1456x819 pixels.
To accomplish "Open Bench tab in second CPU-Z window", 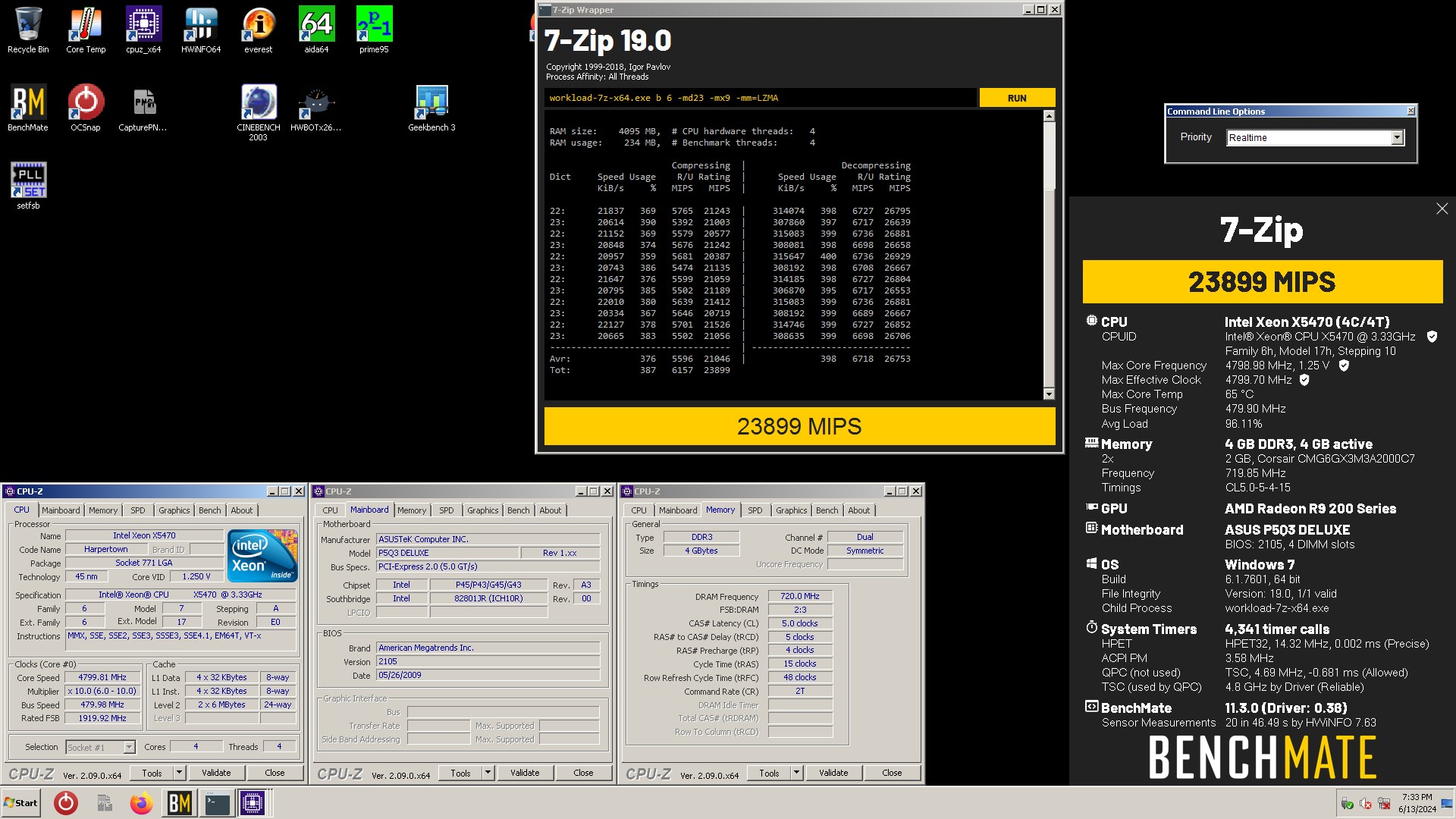I will click(519, 510).
